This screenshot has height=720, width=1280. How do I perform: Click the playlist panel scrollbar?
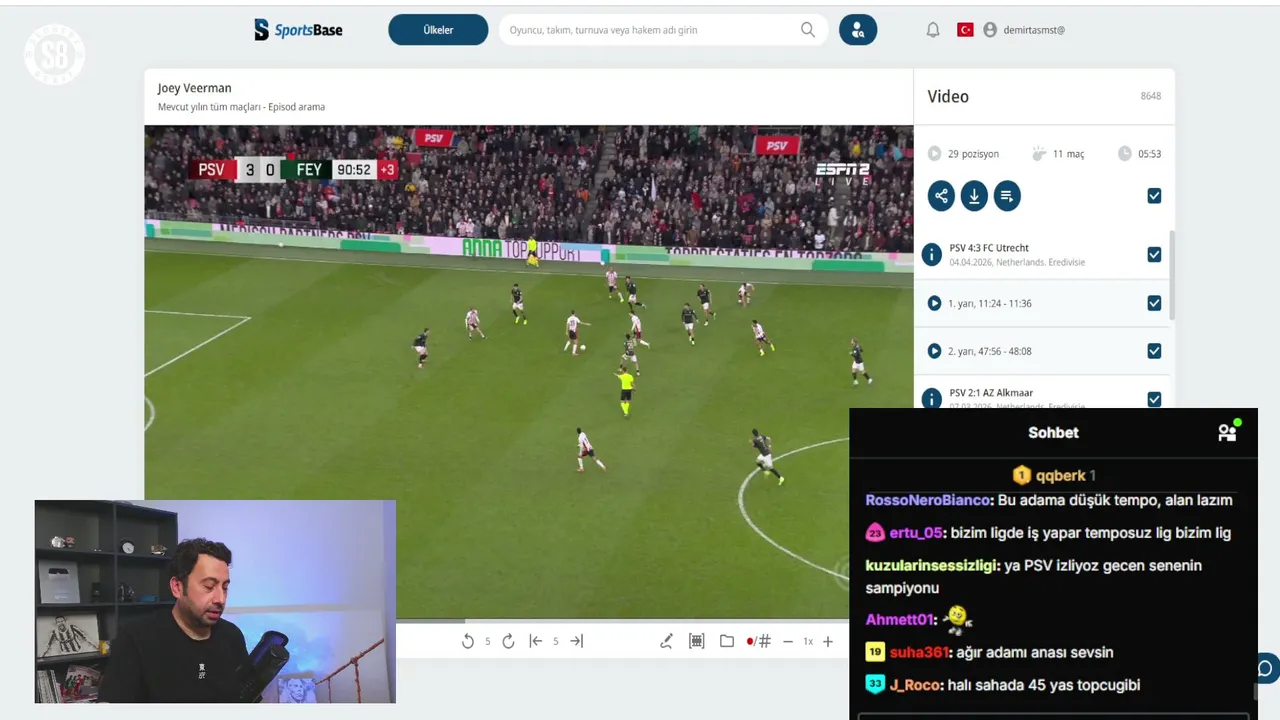1172,275
